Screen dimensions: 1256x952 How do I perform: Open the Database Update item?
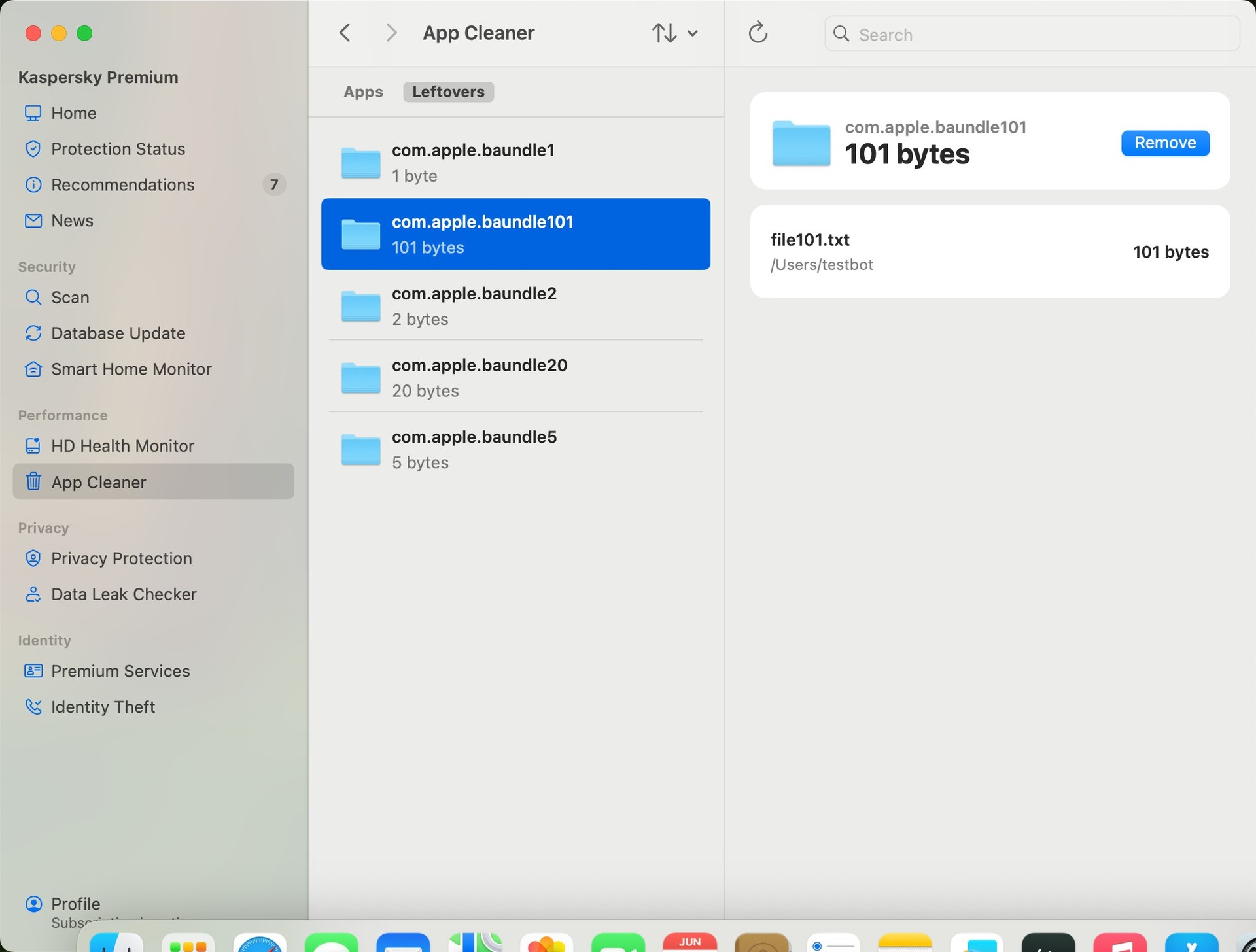(x=153, y=333)
